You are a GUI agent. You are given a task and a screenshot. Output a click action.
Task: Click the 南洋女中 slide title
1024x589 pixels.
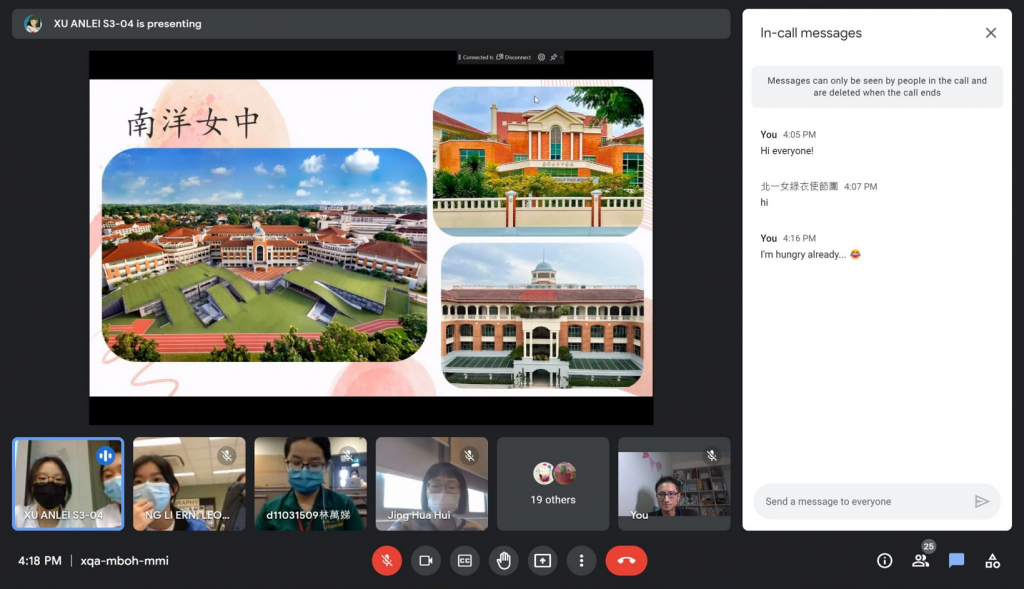pos(193,122)
